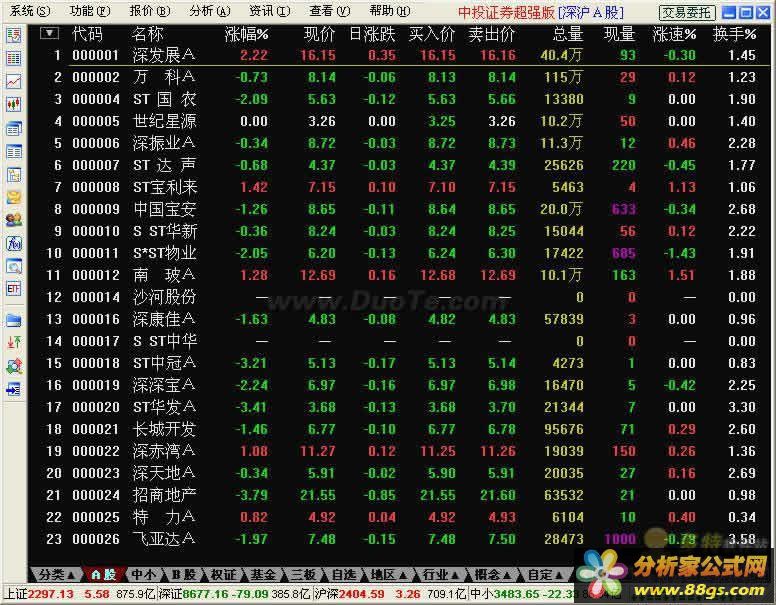776x605 pixels.
Task: Click the multi-window report icon in sidebar
Action: (13, 129)
